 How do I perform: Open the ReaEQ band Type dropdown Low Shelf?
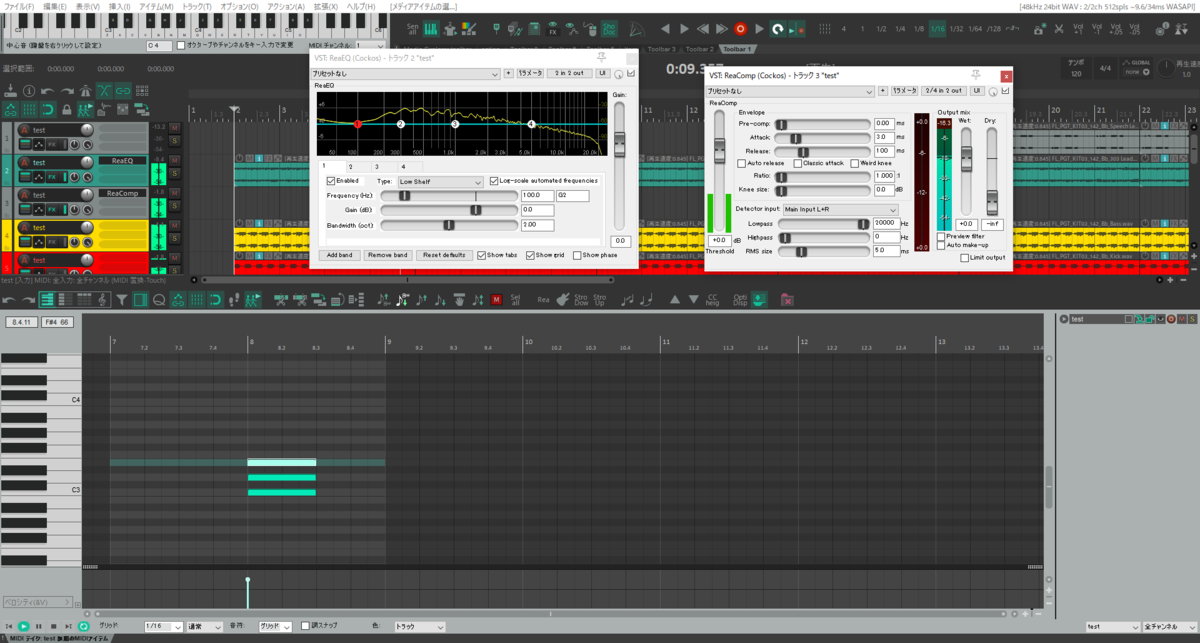tap(440, 182)
